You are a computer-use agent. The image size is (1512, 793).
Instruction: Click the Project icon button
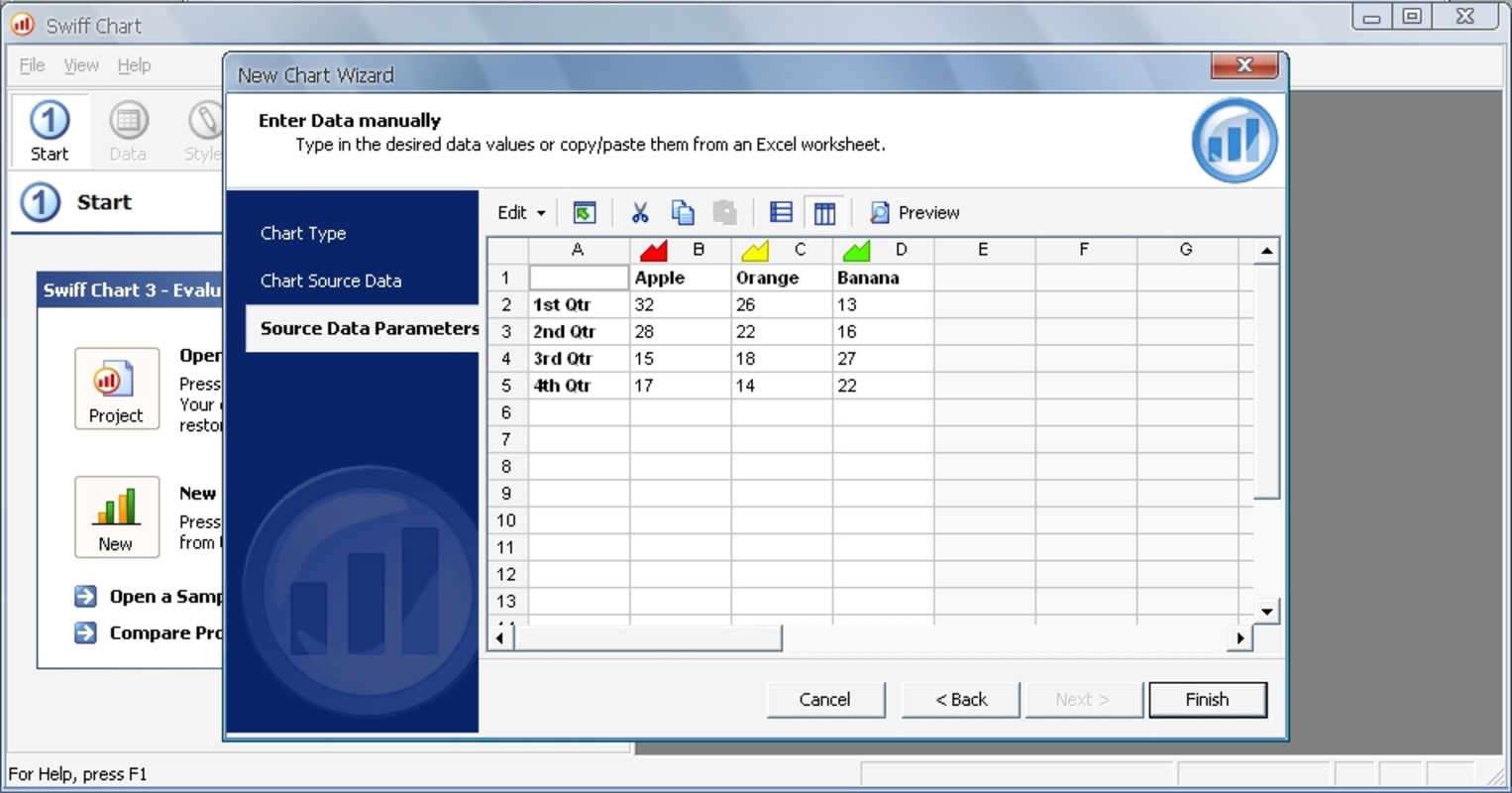117,388
